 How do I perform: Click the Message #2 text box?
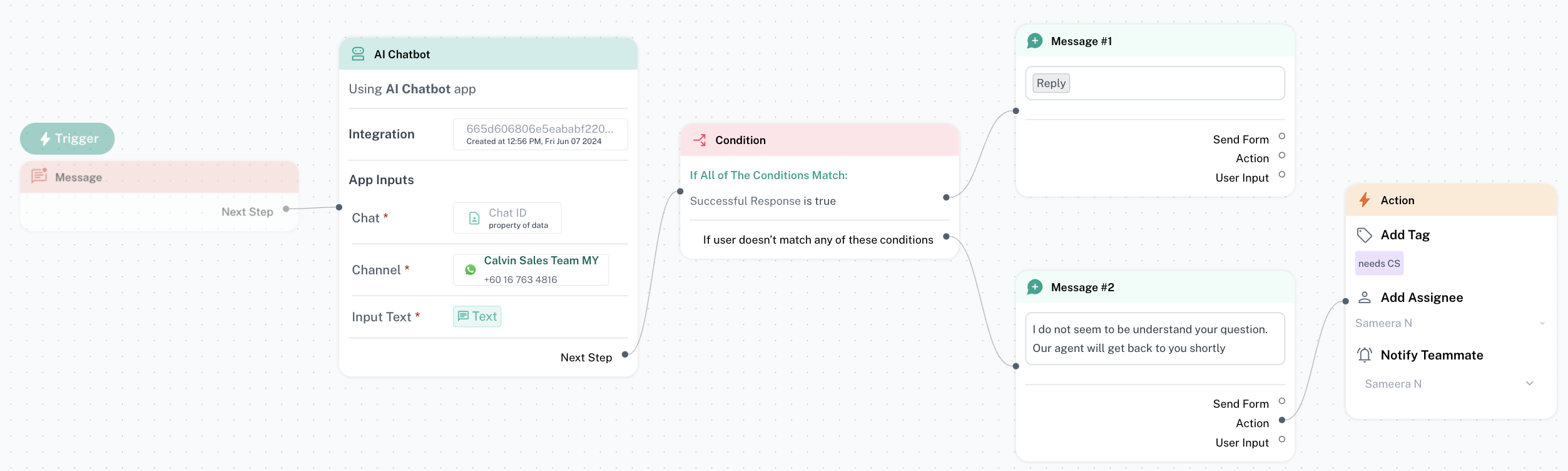pos(1154,339)
